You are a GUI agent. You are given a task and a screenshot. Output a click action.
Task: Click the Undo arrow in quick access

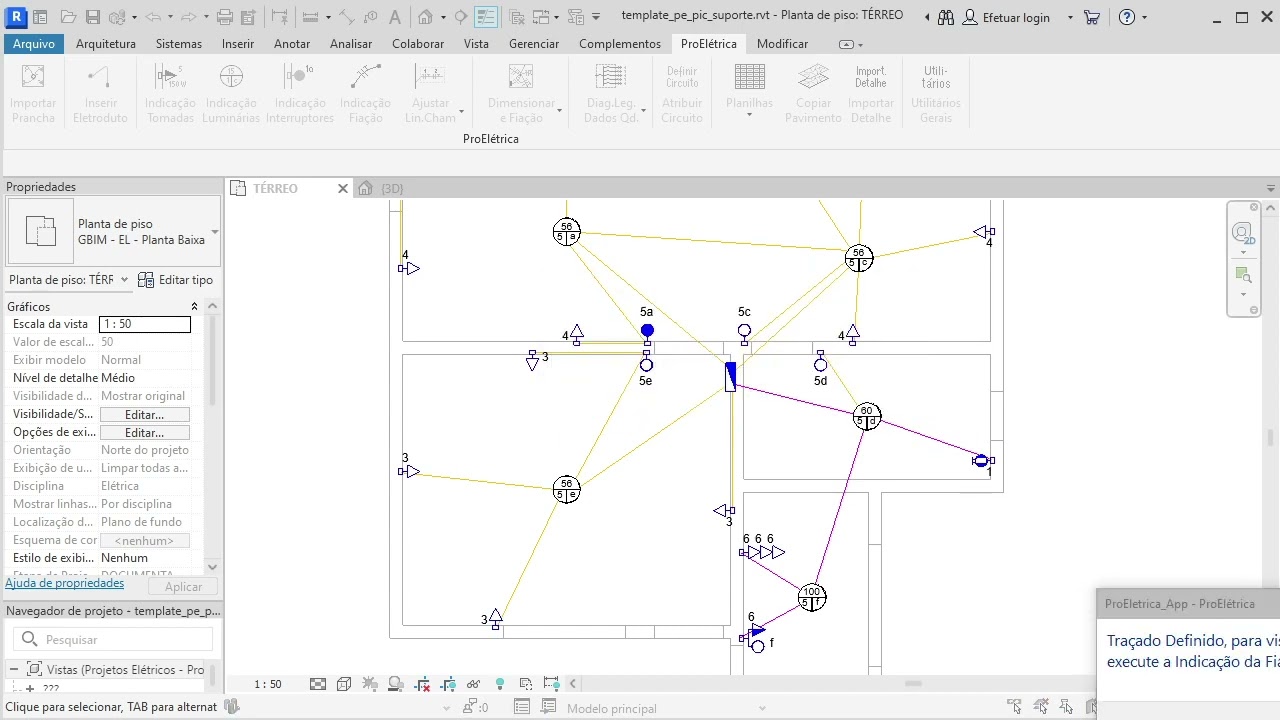click(152, 17)
